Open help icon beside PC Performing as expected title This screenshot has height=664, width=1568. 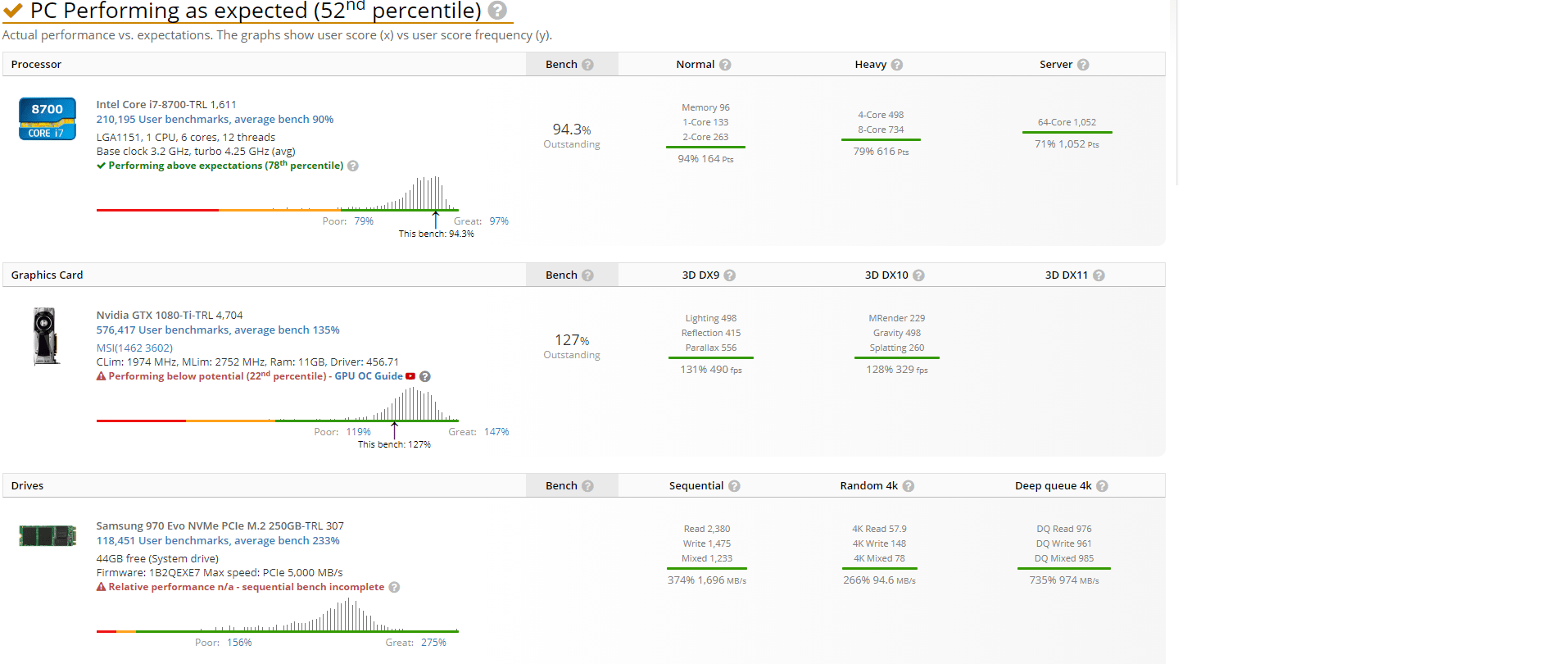pyautogui.click(x=497, y=11)
